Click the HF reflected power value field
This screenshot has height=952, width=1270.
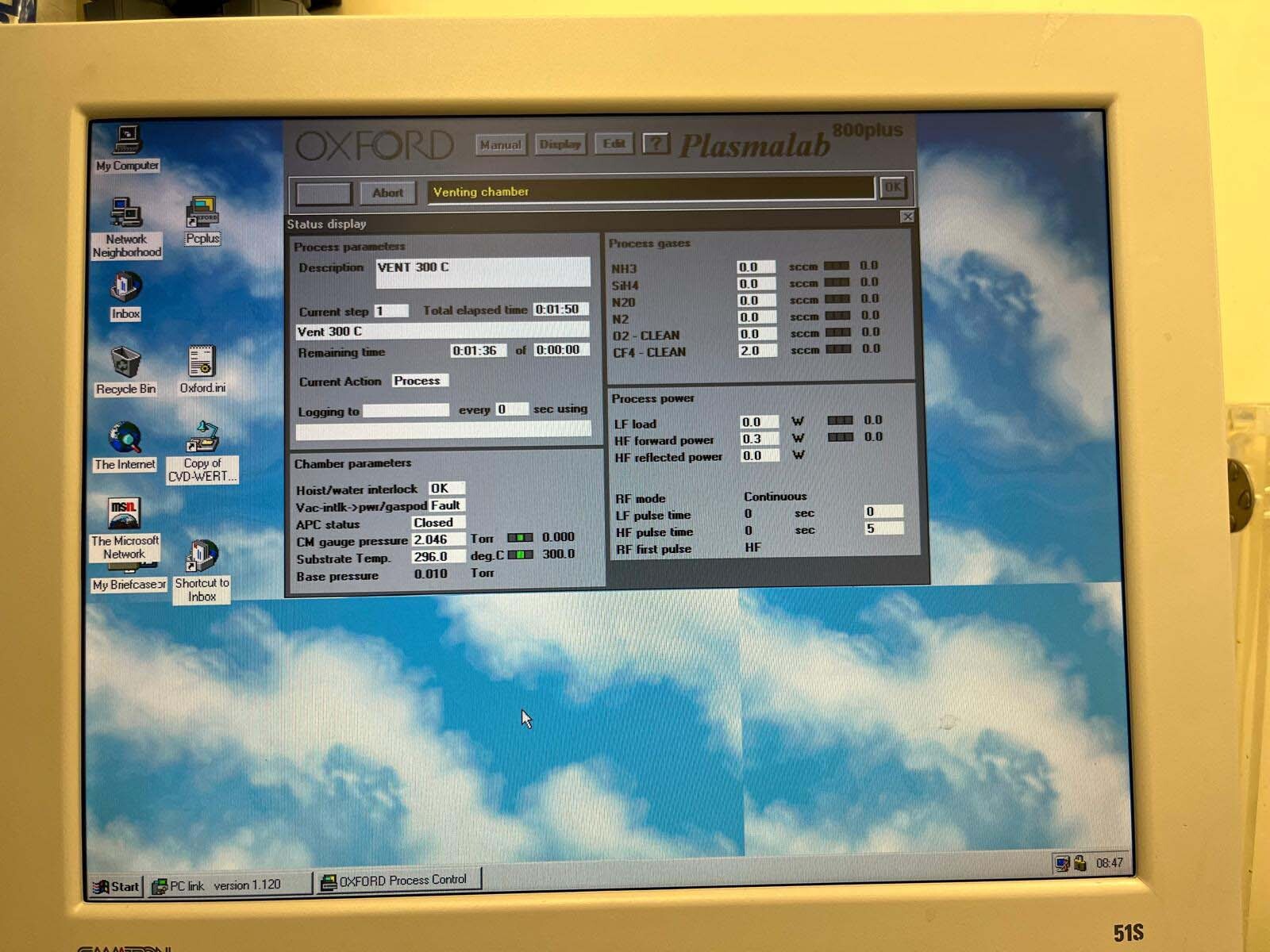(760, 455)
